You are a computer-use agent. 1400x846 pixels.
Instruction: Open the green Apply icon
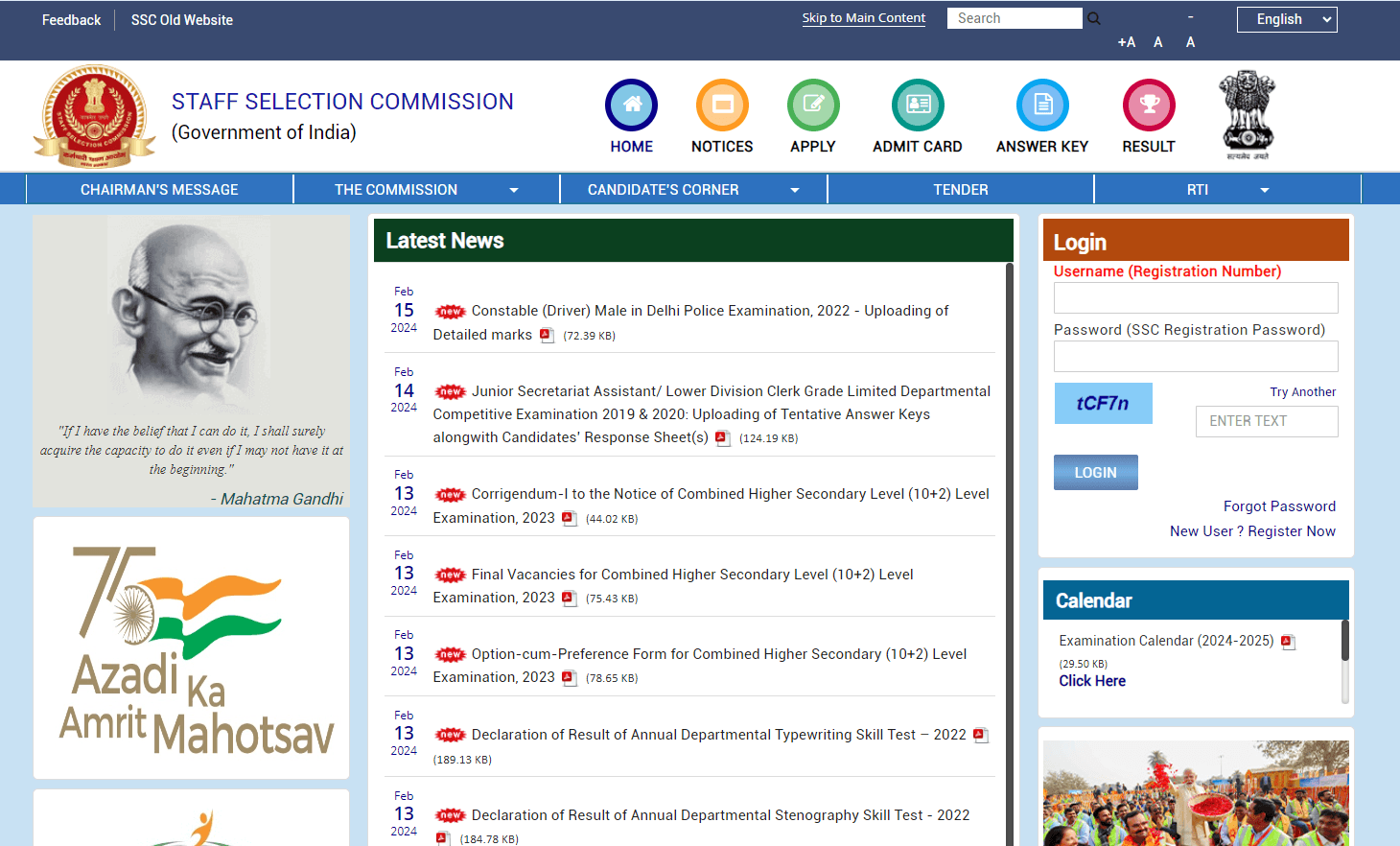pos(813,106)
